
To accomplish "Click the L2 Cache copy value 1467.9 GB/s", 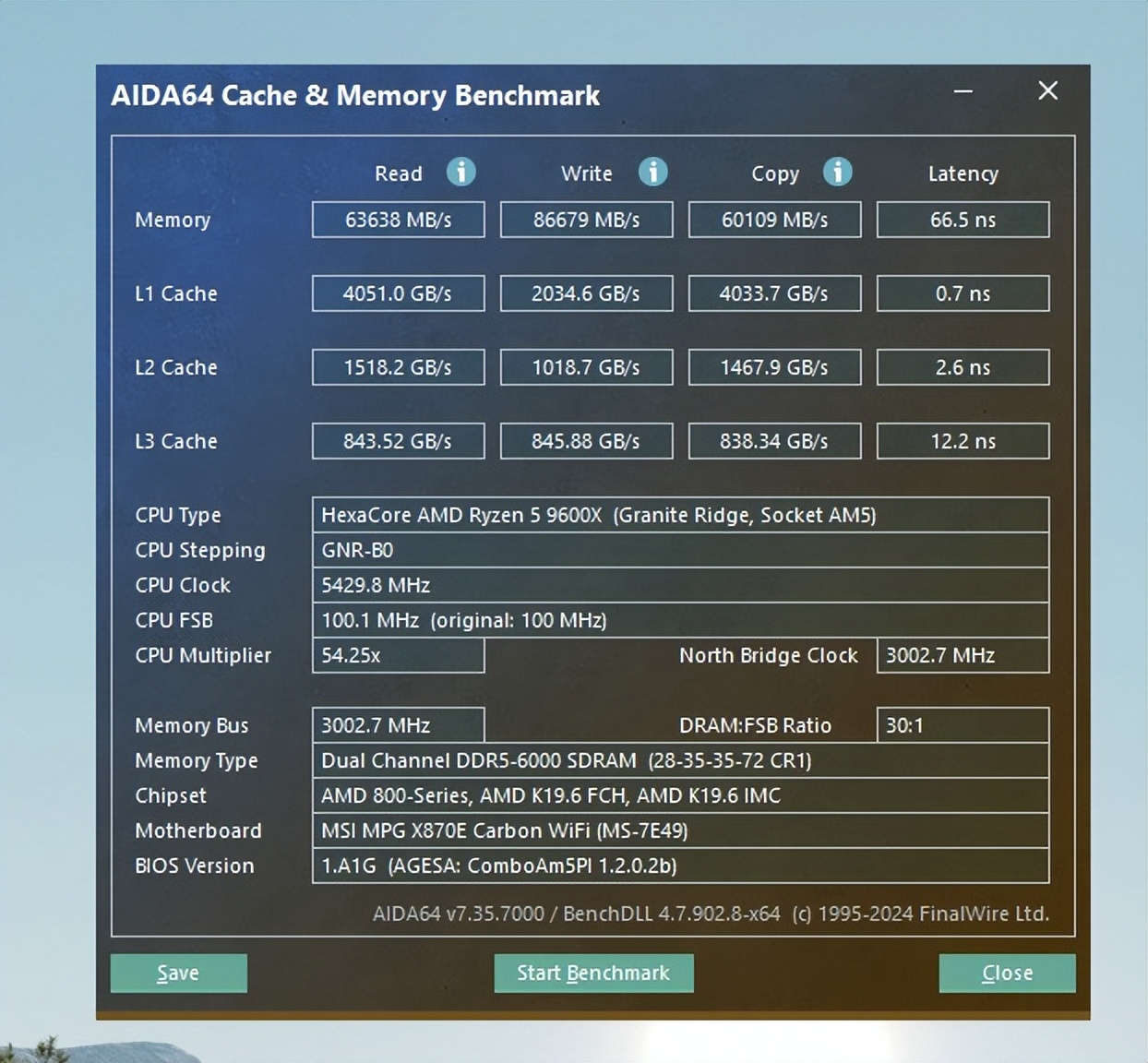I will 774,367.
